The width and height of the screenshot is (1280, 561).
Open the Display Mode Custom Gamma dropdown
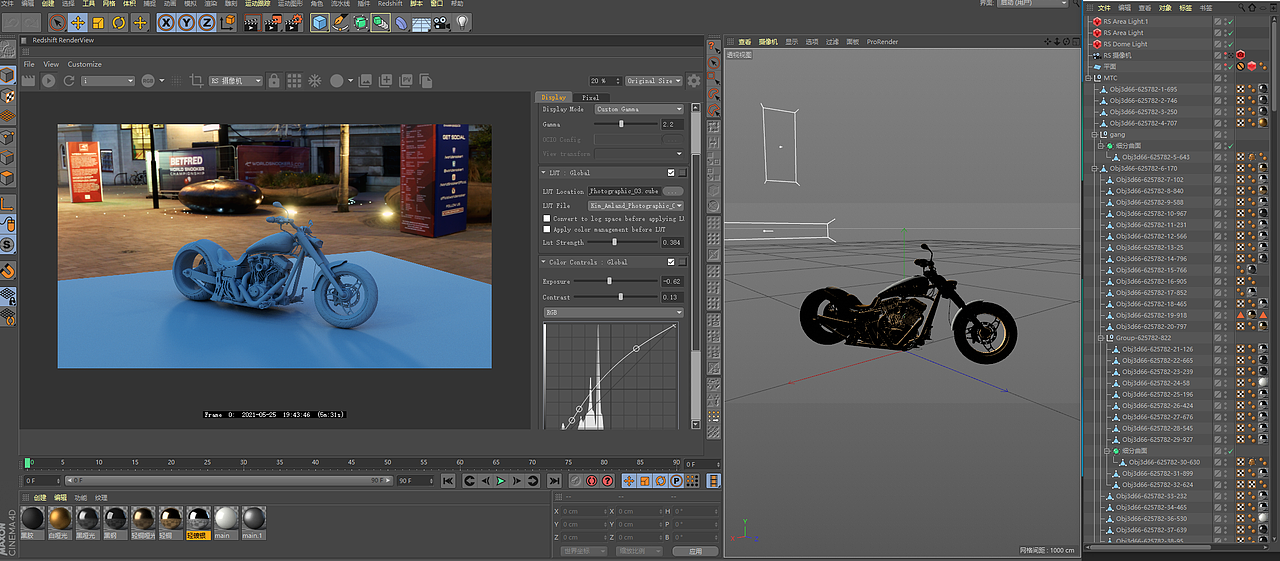639,109
